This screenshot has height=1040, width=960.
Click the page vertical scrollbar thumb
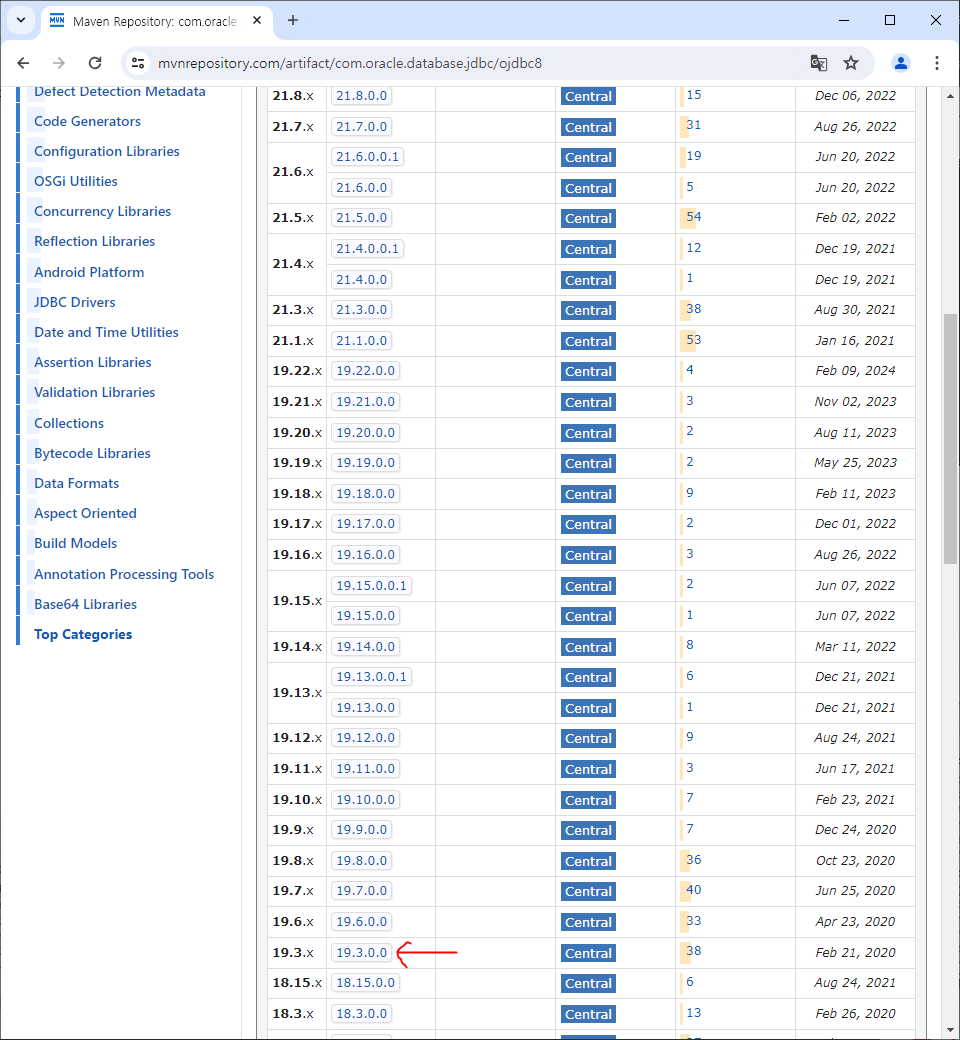click(950, 438)
